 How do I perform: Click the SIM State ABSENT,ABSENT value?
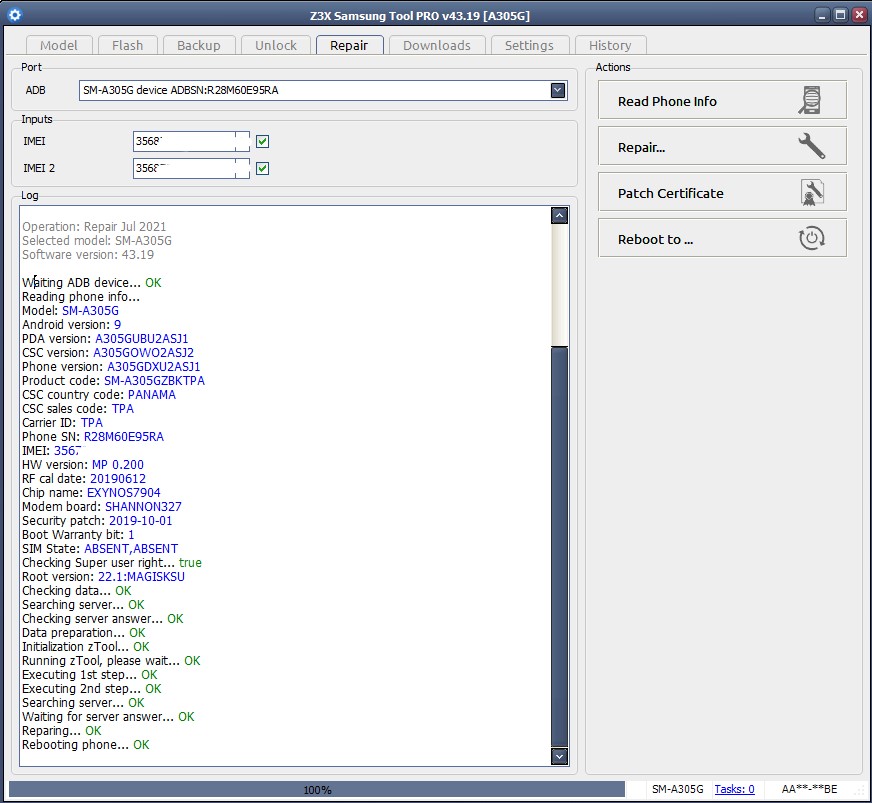(131, 549)
